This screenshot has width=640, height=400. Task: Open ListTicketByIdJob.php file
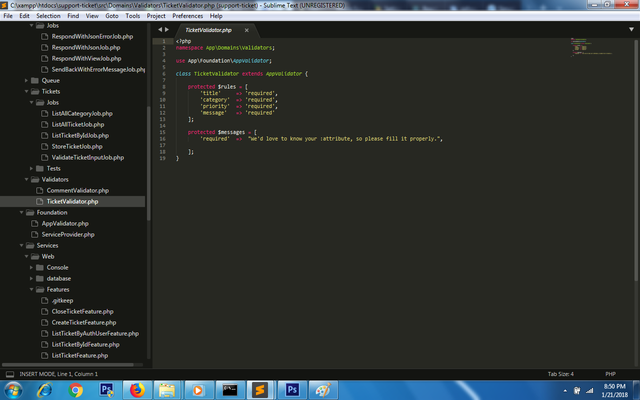[80, 136]
